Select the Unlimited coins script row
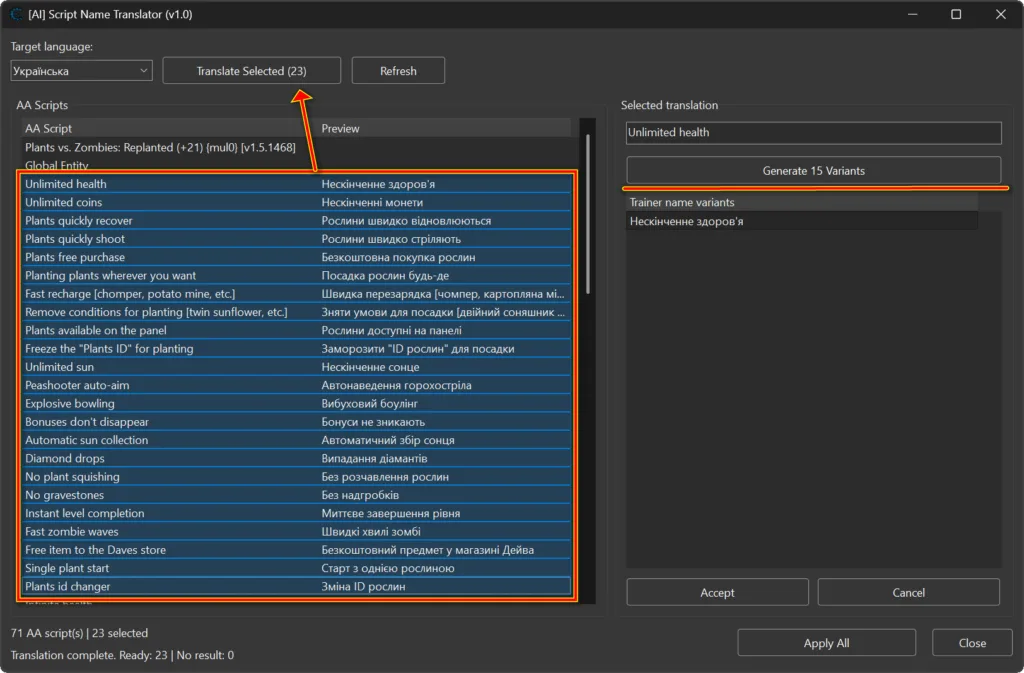Image resolution: width=1024 pixels, height=673 pixels. tap(296, 202)
